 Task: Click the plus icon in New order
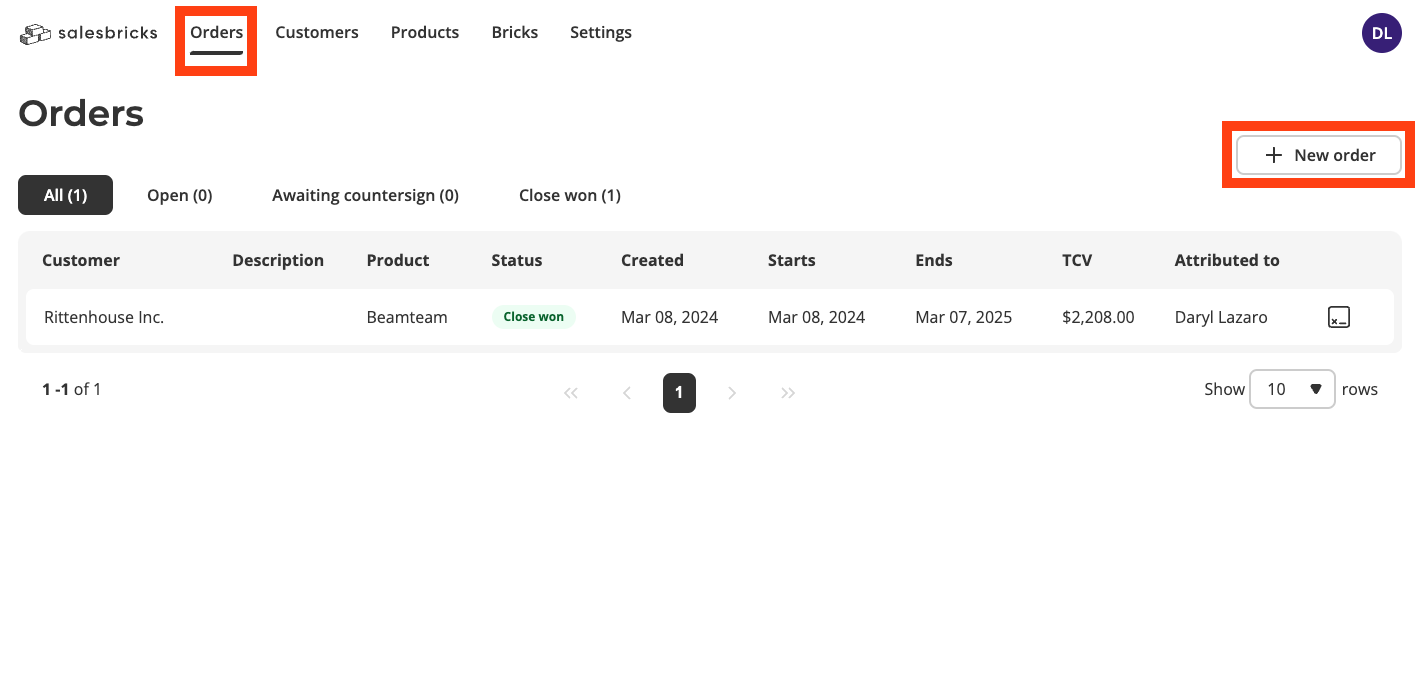pos(1273,155)
